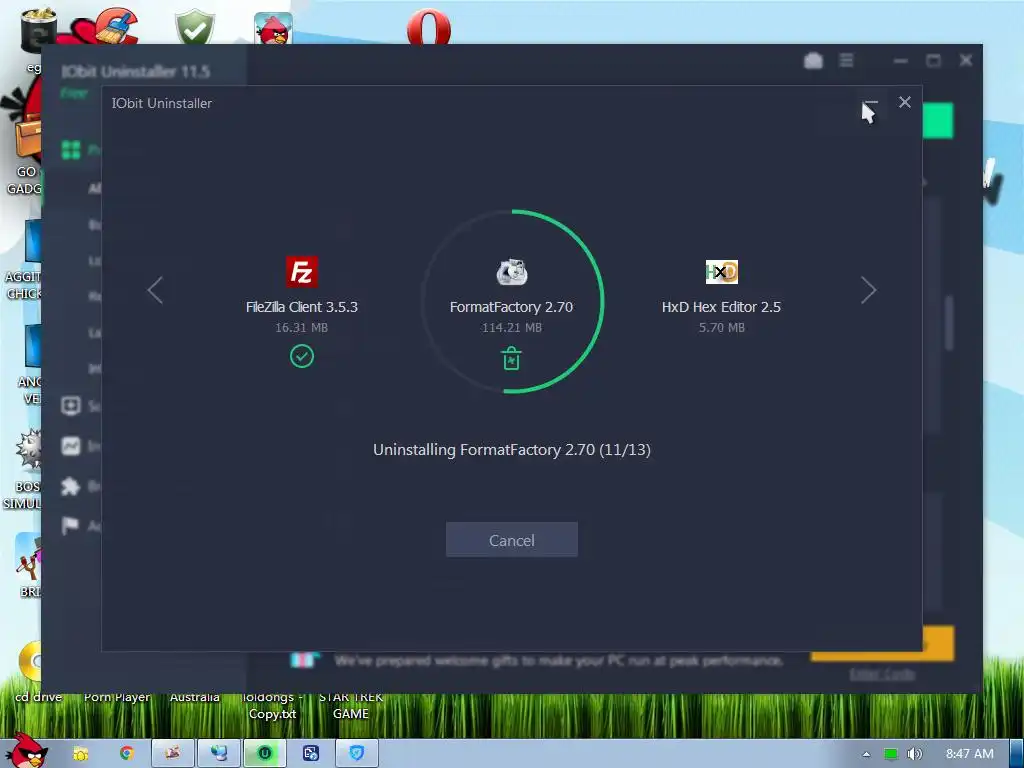This screenshot has width=1024, height=768.
Task: Click the HxD Hex Editor icon
Action: pyautogui.click(x=722, y=272)
